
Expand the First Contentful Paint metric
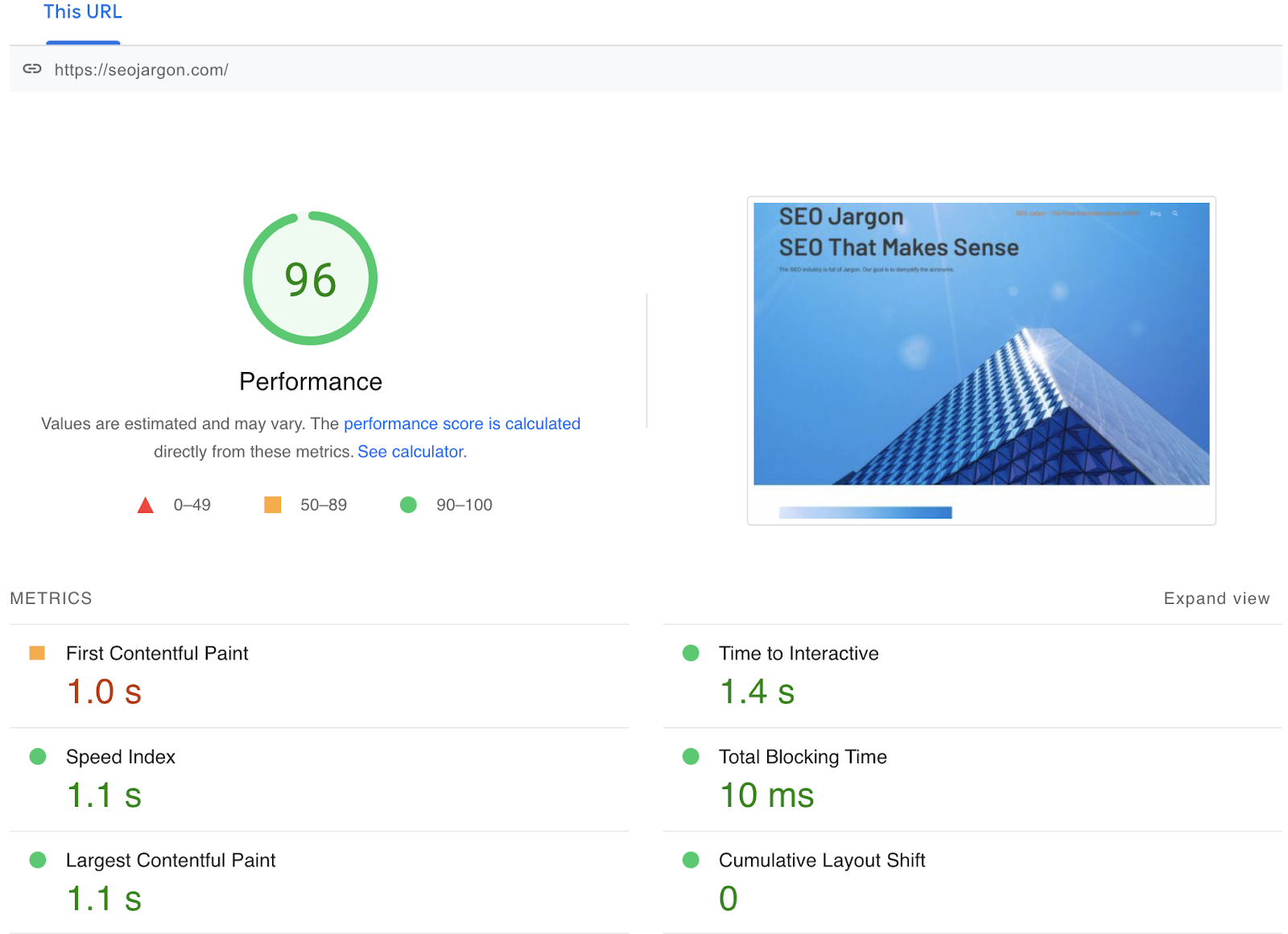pyautogui.click(x=157, y=654)
